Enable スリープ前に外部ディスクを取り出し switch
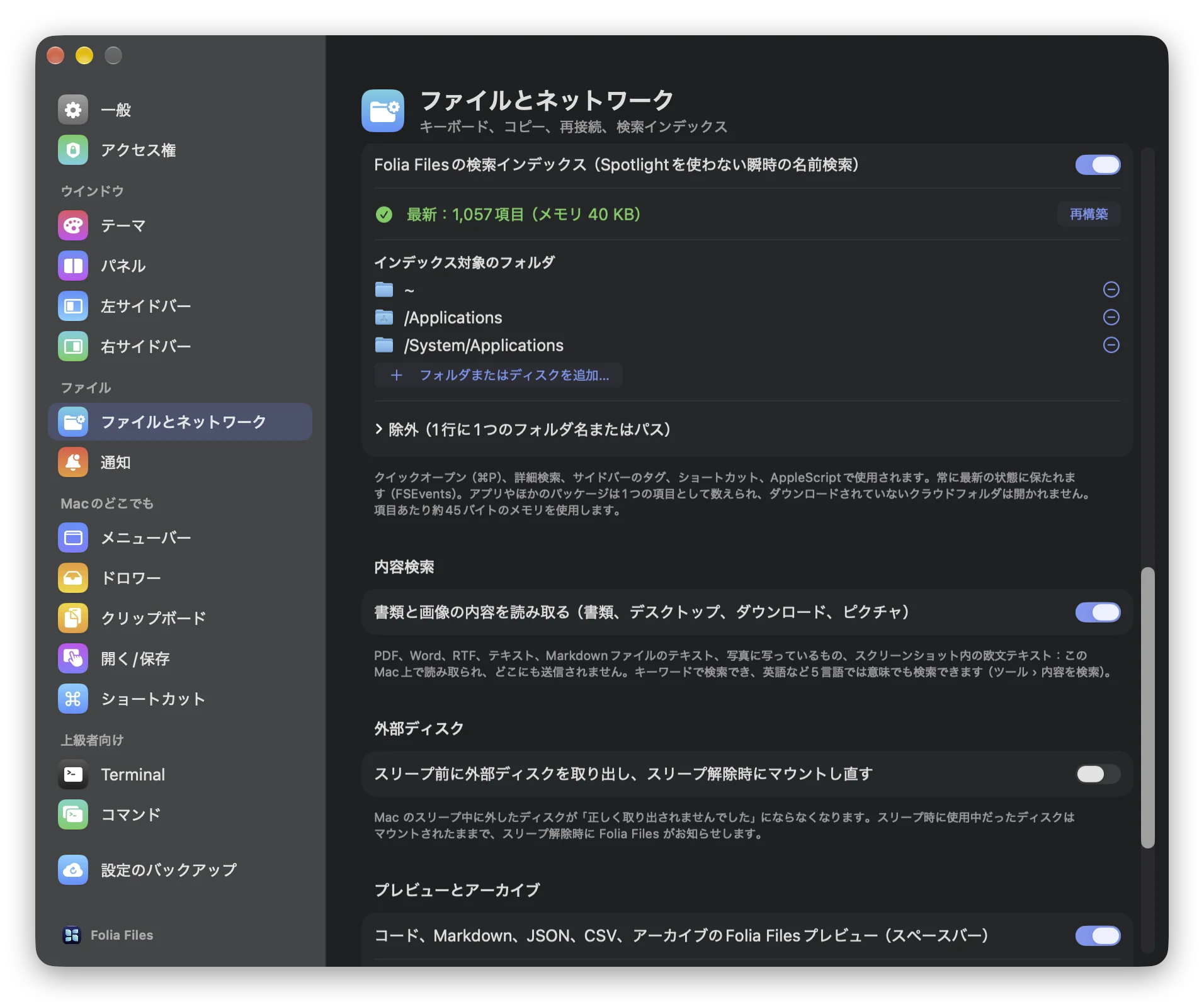The width and height of the screenshot is (1204, 1002). 1098,774
